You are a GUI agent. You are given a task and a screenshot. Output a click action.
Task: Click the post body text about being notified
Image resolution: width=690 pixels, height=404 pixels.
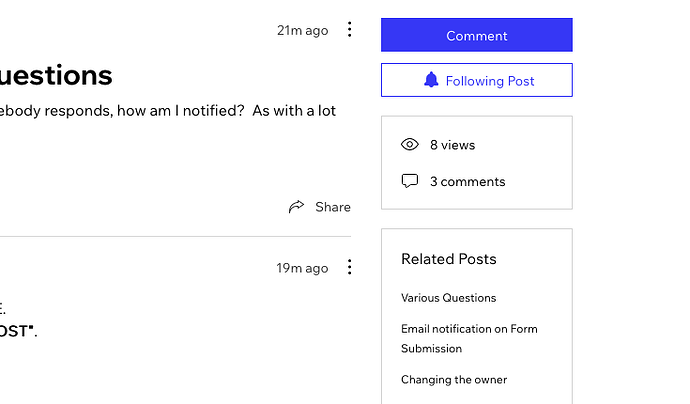pyautogui.click(x=168, y=111)
